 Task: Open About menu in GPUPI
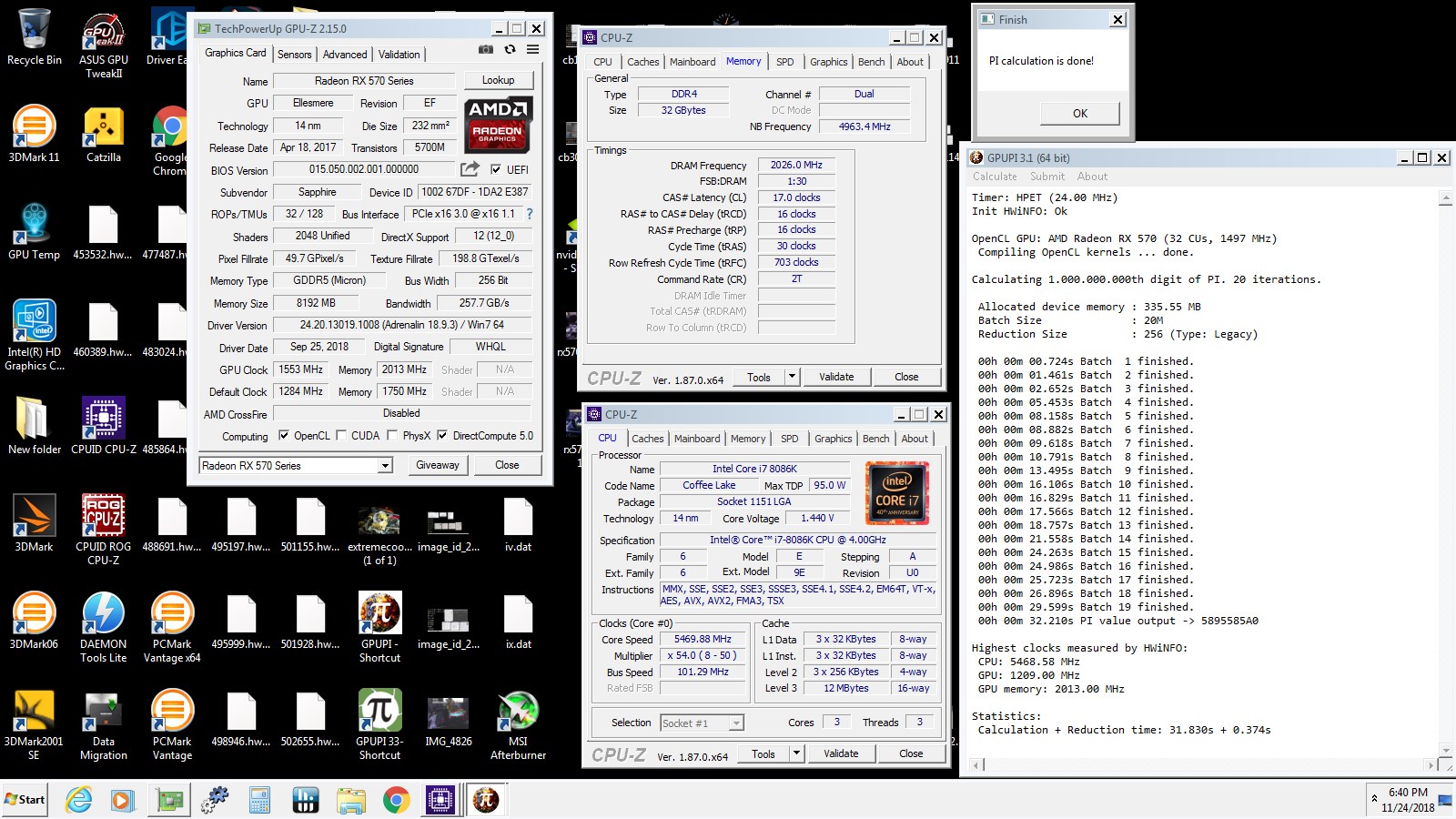click(x=1093, y=177)
